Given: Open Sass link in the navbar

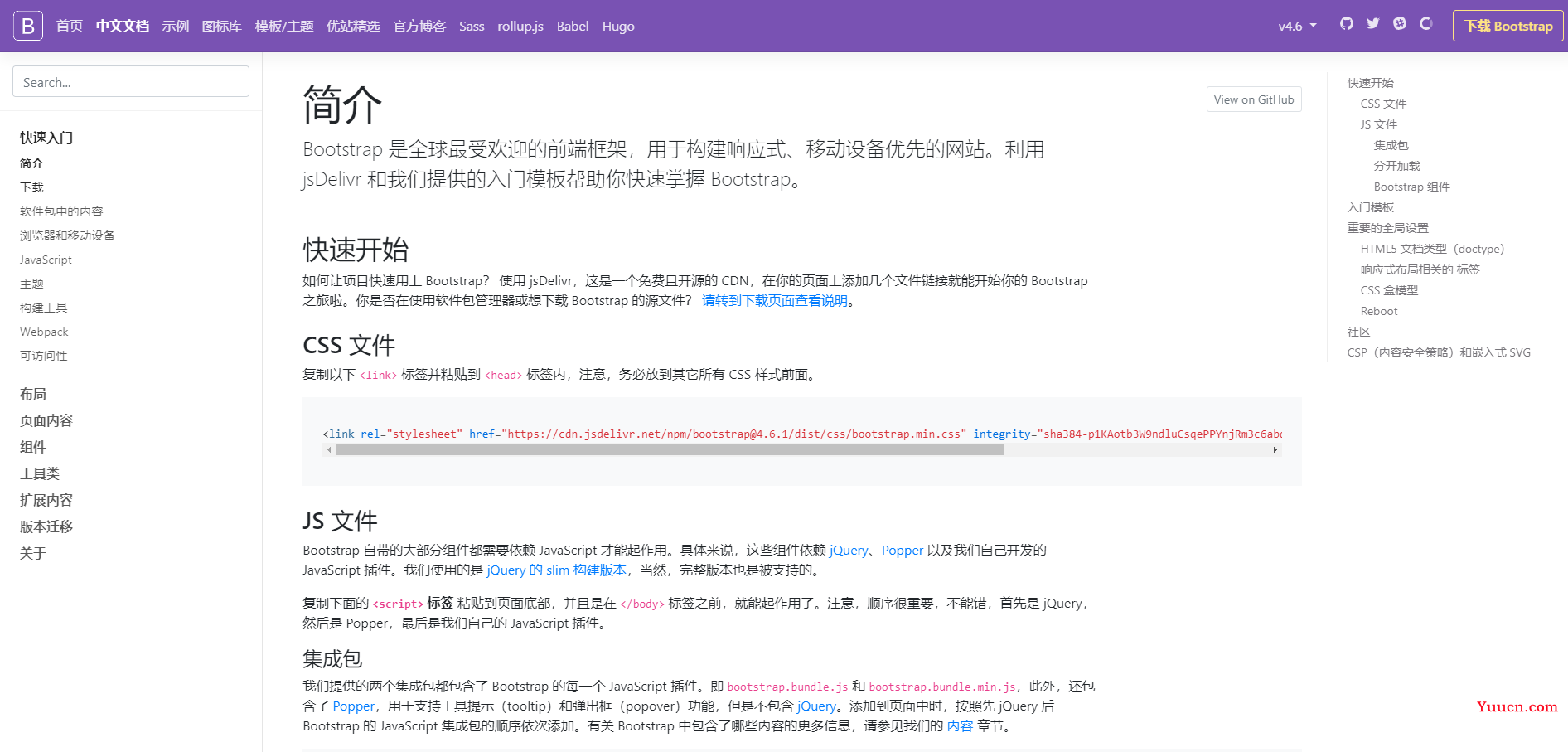Looking at the screenshot, I should click(472, 26).
